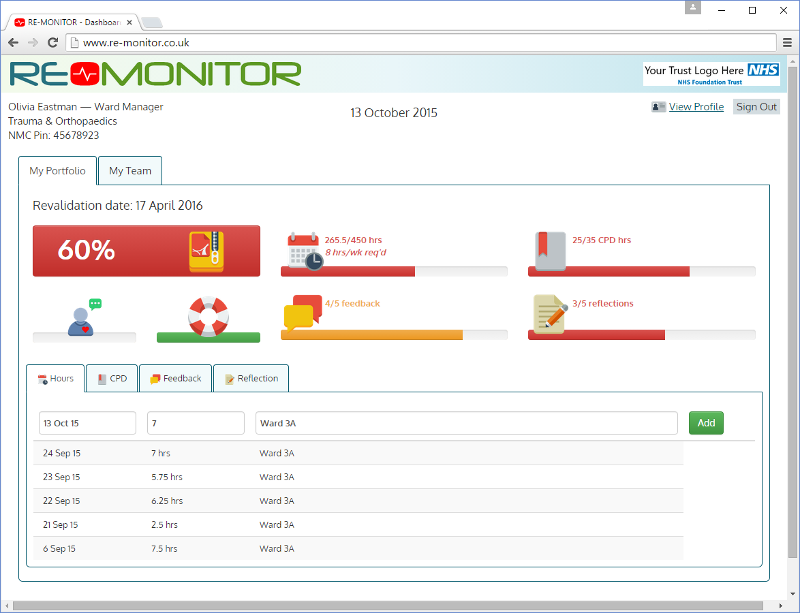Screen dimensions: 800x613
Task: Click the calendar clock hours icon
Action: (305, 251)
